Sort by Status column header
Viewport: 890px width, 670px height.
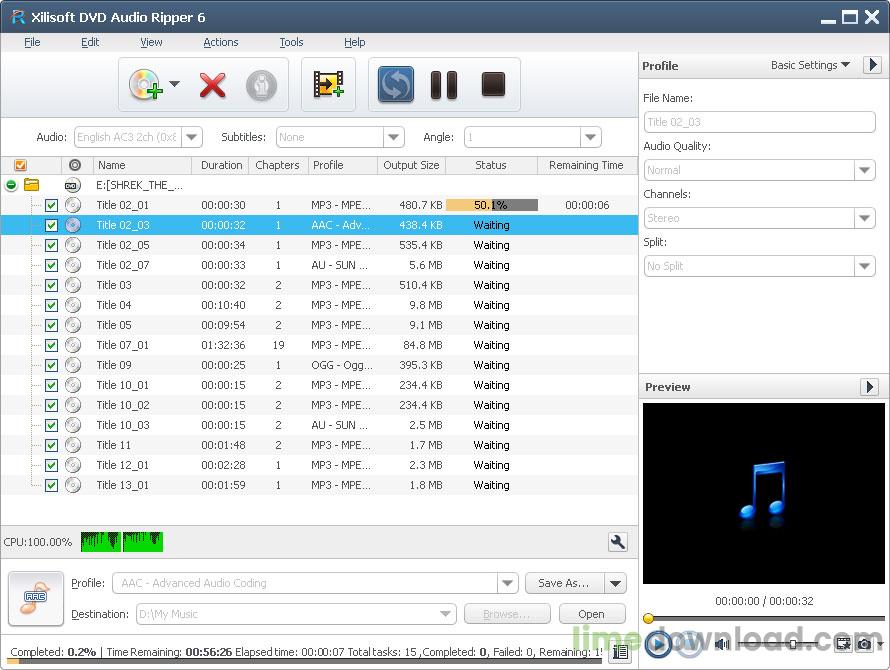(491, 165)
